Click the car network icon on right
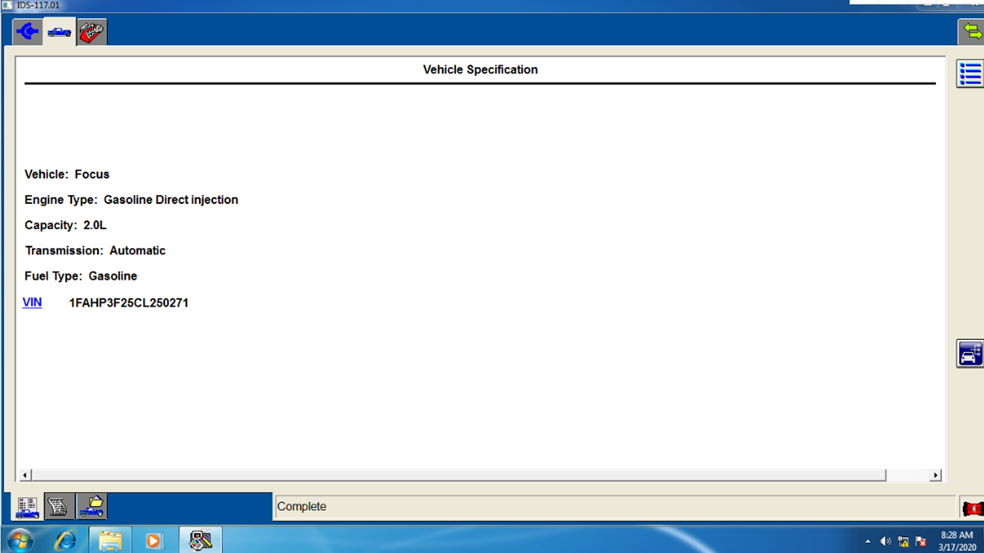984x553 pixels. pos(970,354)
